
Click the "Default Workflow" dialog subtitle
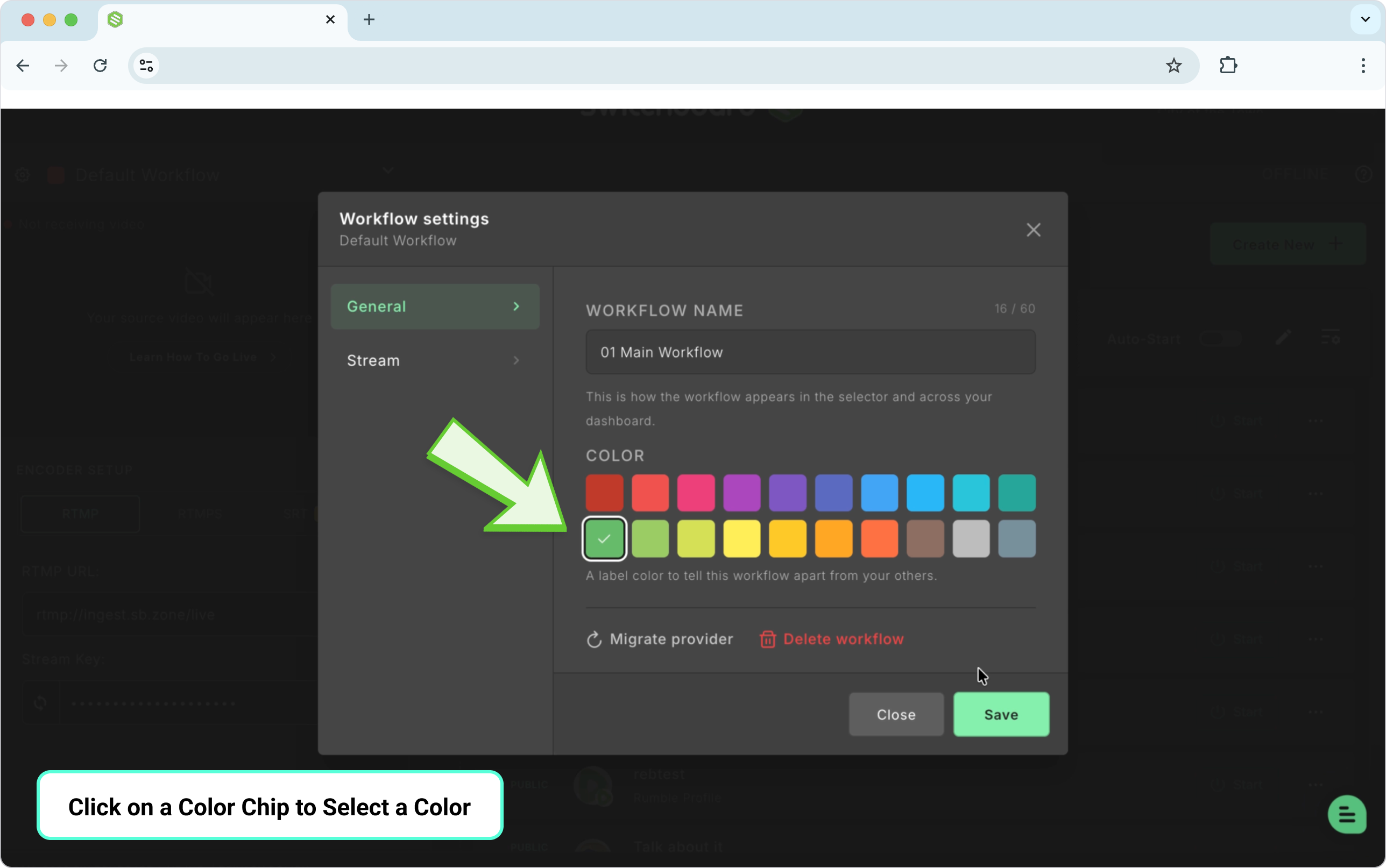(398, 240)
